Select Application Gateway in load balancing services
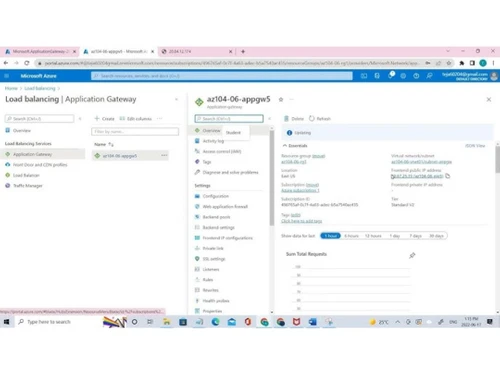The width and height of the screenshot is (500, 375). pos(43,154)
